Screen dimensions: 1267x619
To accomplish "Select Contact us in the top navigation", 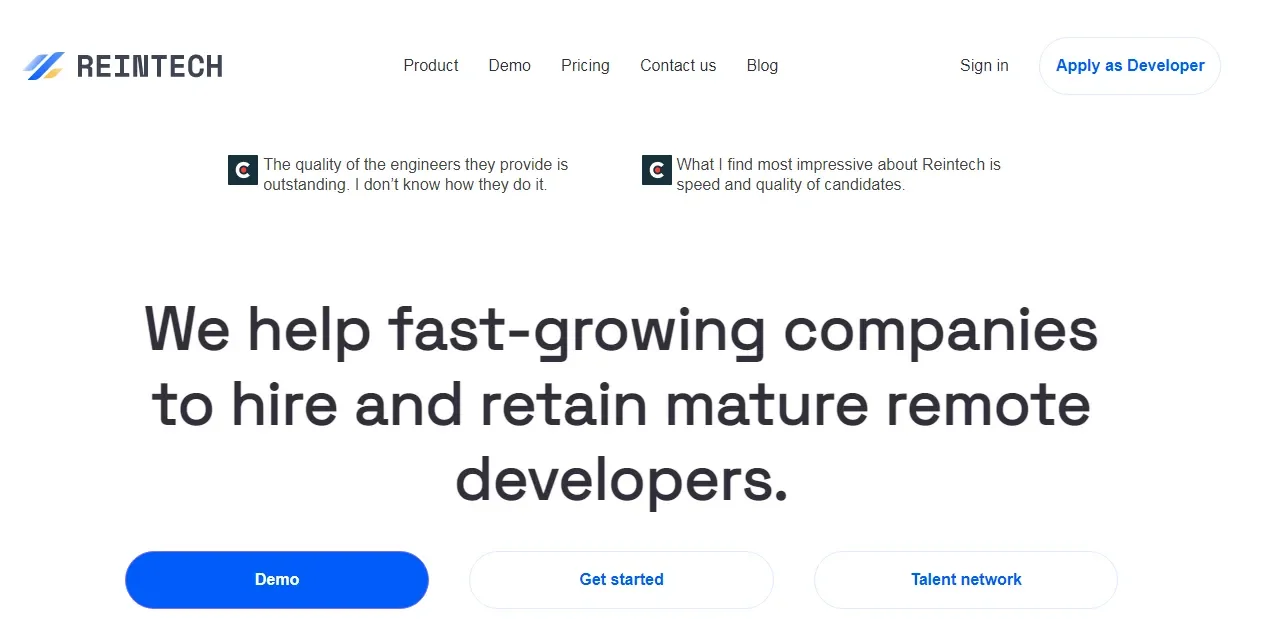I will click(x=678, y=66).
